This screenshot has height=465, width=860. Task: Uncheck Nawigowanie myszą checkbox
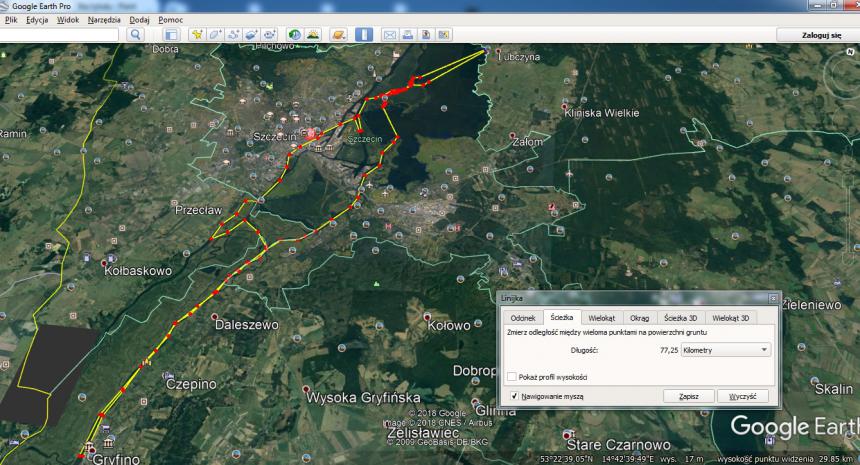514,396
